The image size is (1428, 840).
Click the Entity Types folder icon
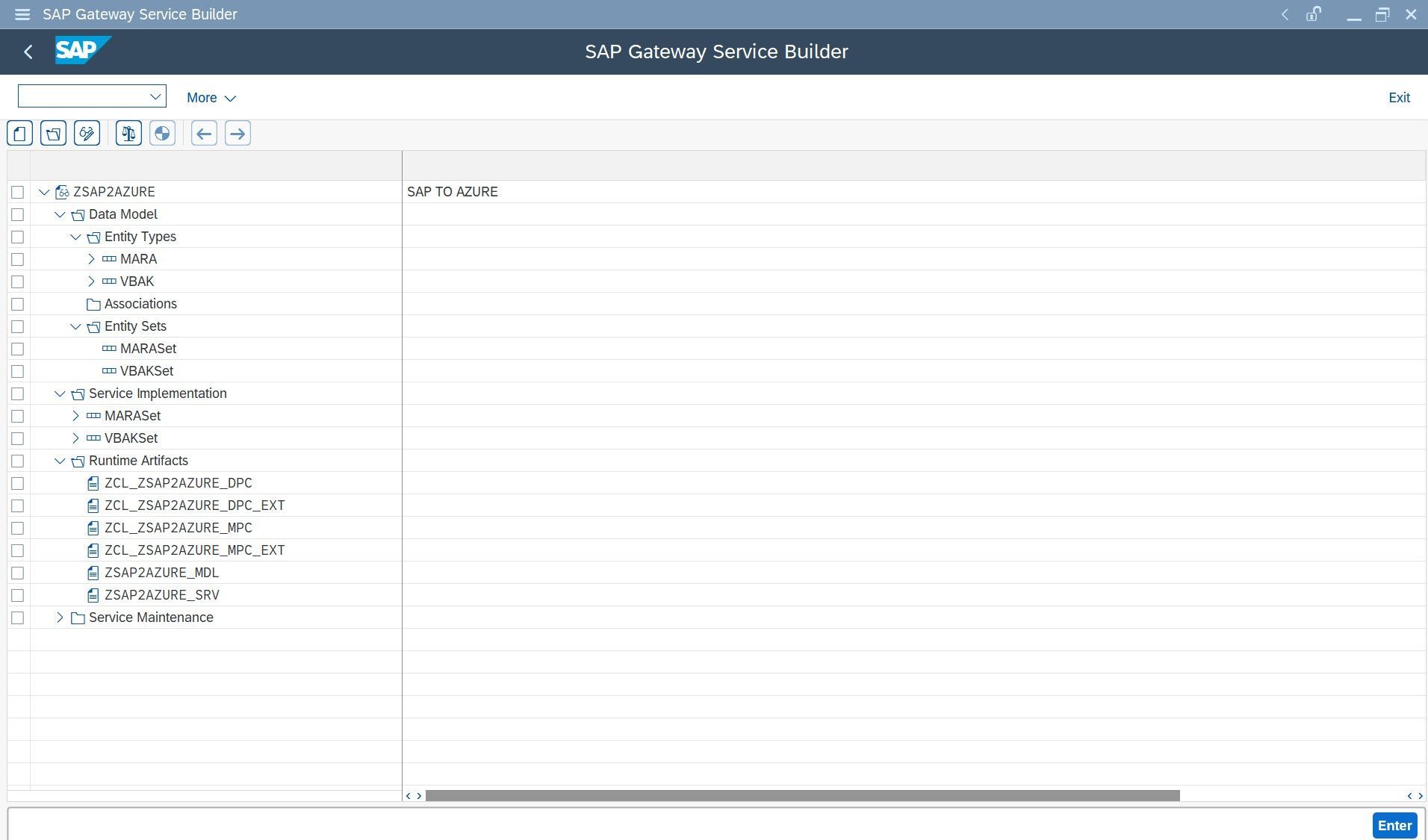point(93,237)
